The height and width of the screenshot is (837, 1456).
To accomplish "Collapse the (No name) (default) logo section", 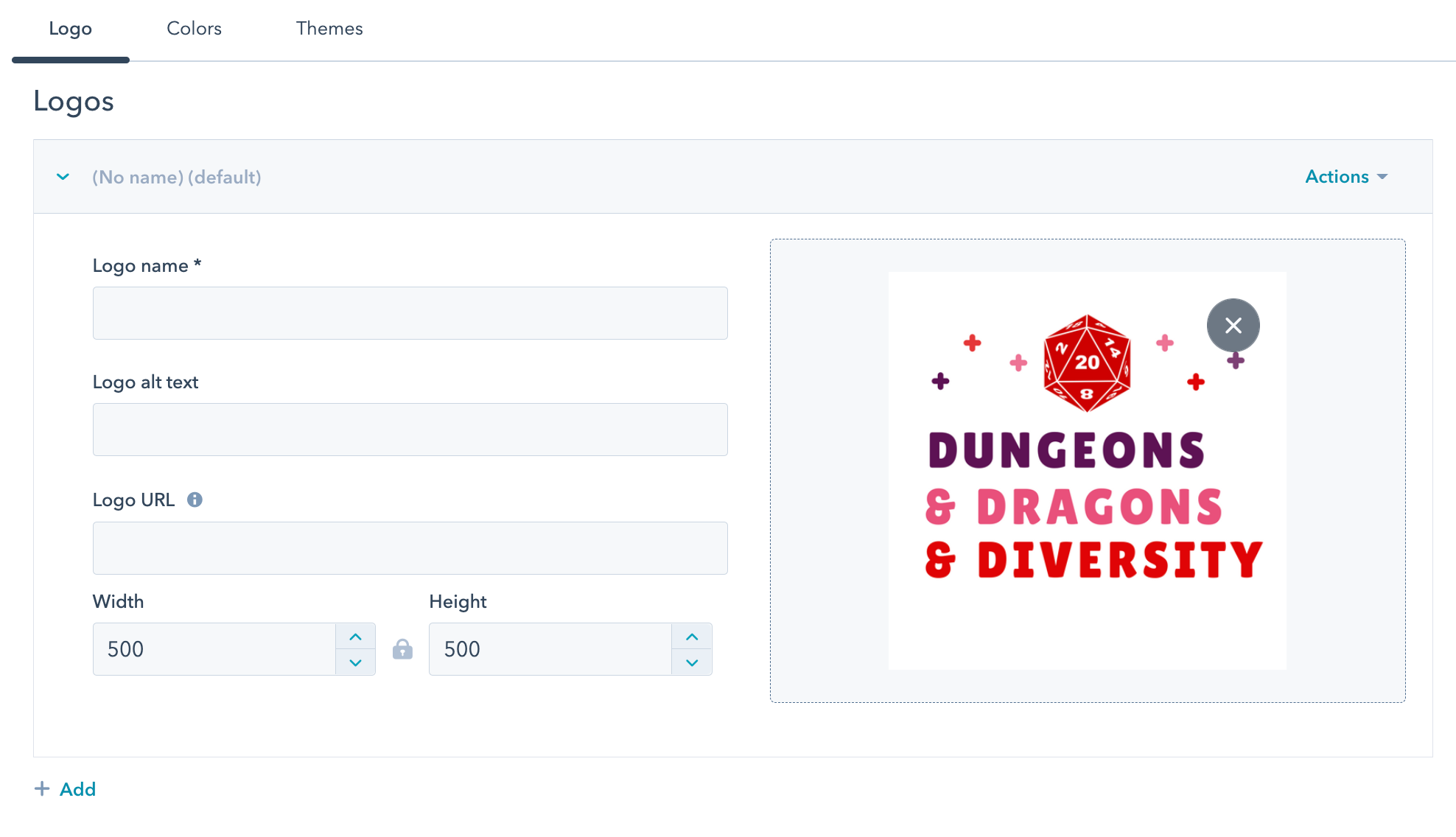I will (63, 177).
